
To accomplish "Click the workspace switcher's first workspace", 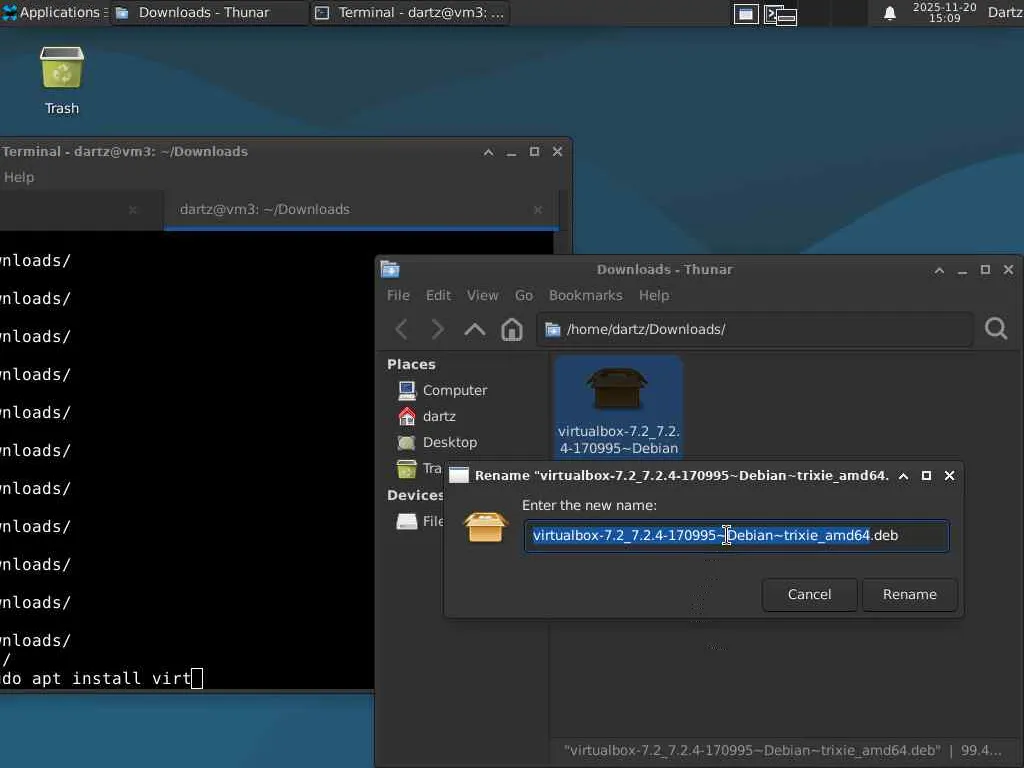I will pos(746,14).
